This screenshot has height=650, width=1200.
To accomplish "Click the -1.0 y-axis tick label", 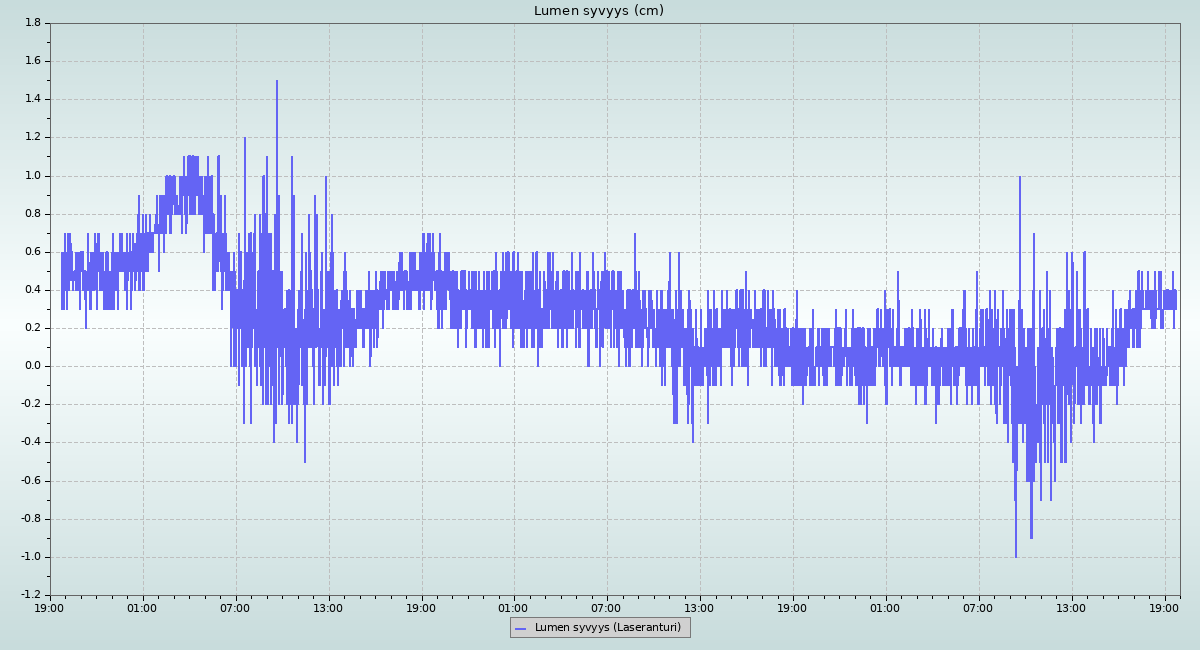I will click(x=30, y=557).
